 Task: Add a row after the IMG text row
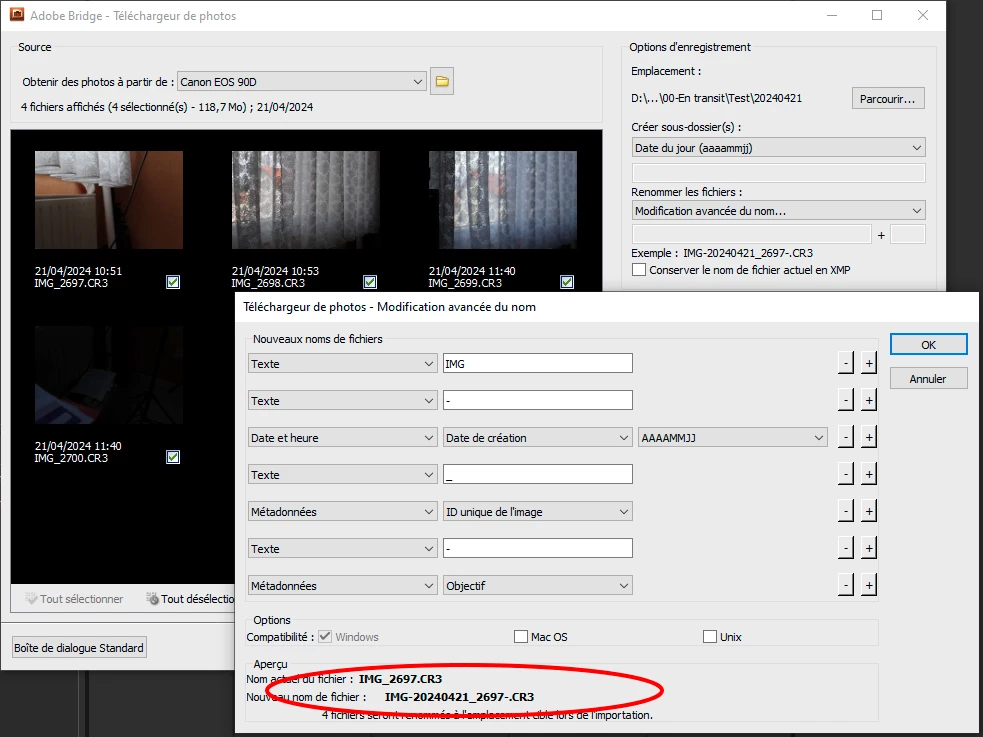pos(868,363)
